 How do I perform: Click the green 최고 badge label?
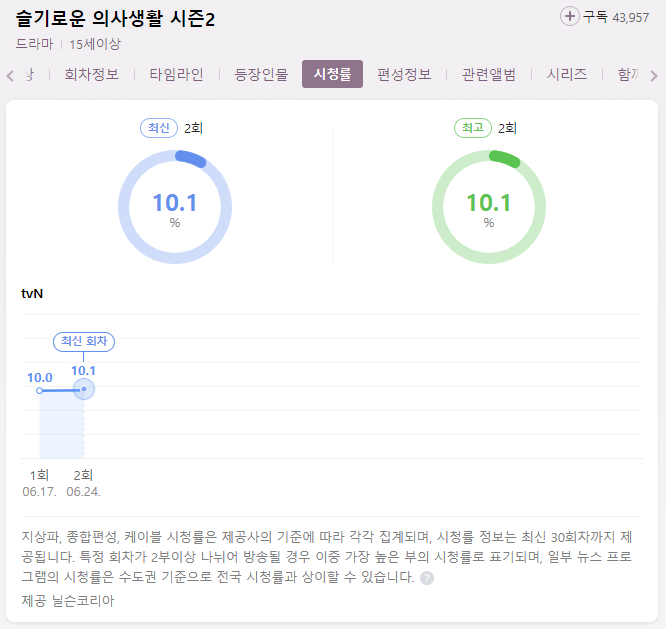point(473,128)
